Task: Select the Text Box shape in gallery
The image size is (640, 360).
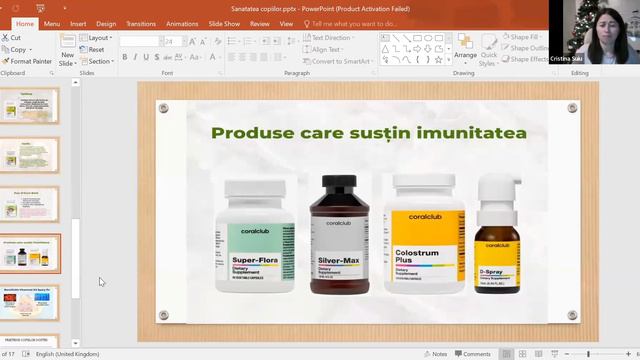Action: [x=385, y=38]
